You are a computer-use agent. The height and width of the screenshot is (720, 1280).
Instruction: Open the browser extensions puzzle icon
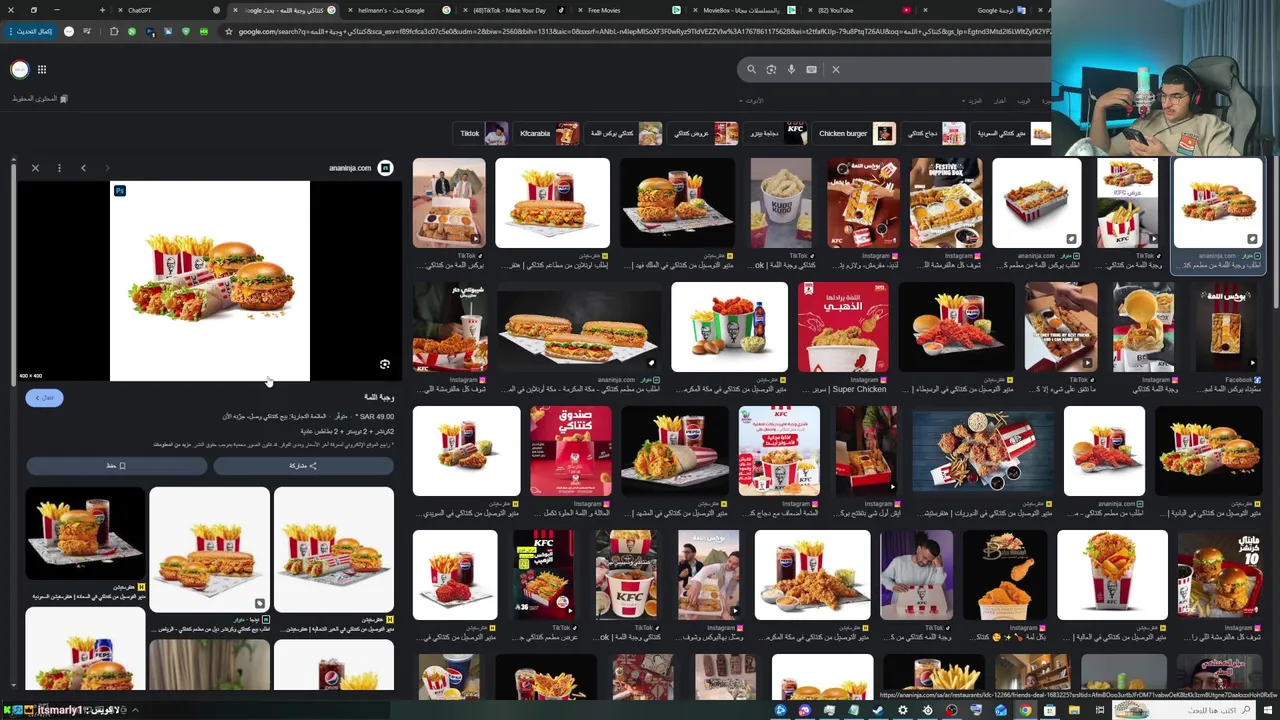[x=114, y=32]
